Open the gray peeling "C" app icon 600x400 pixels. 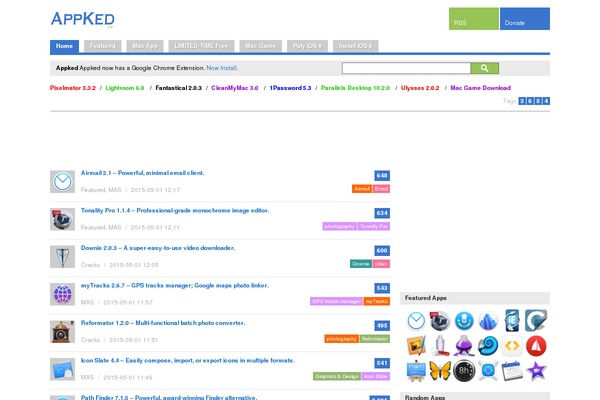pyautogui.click(x=536, y=321)
